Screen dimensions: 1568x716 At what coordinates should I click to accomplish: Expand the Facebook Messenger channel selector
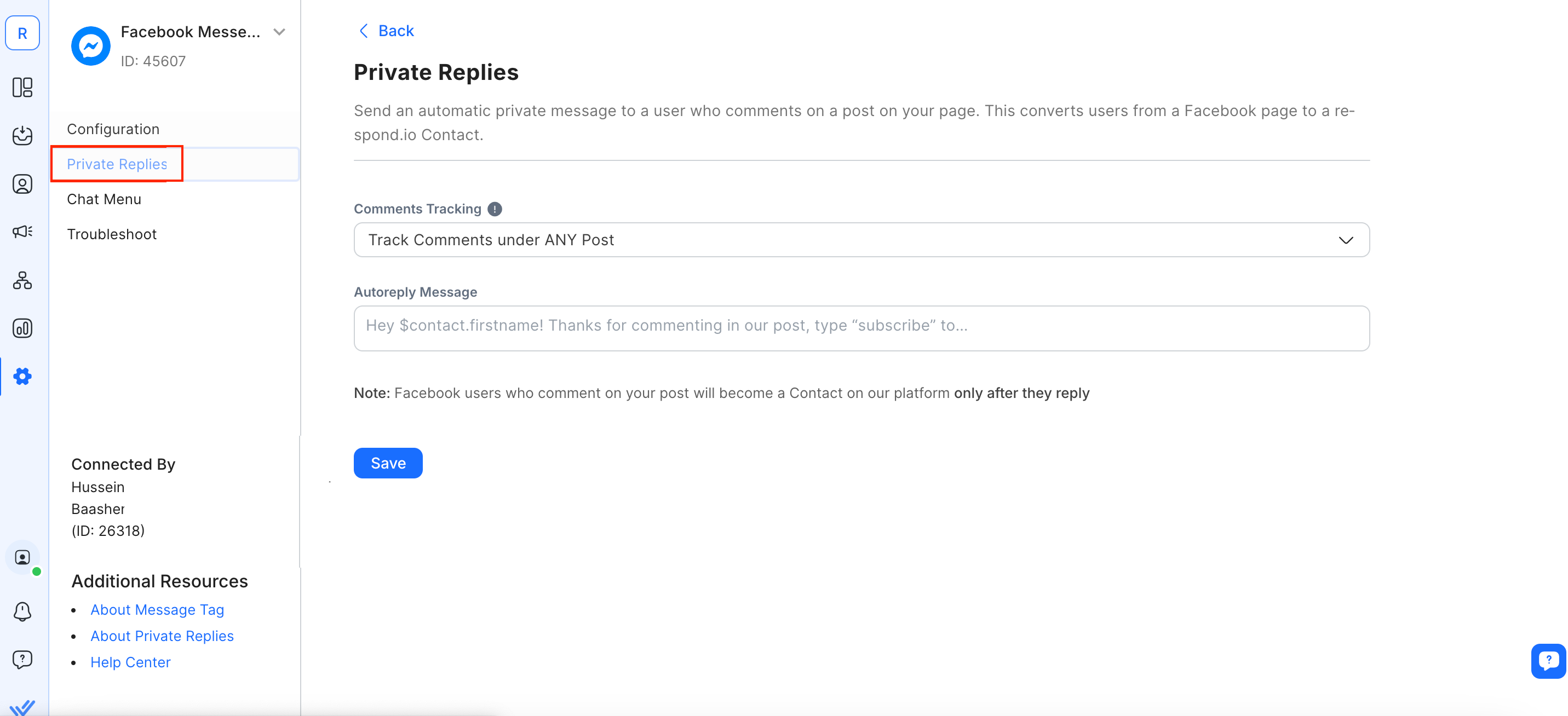(x=279, y=32)
